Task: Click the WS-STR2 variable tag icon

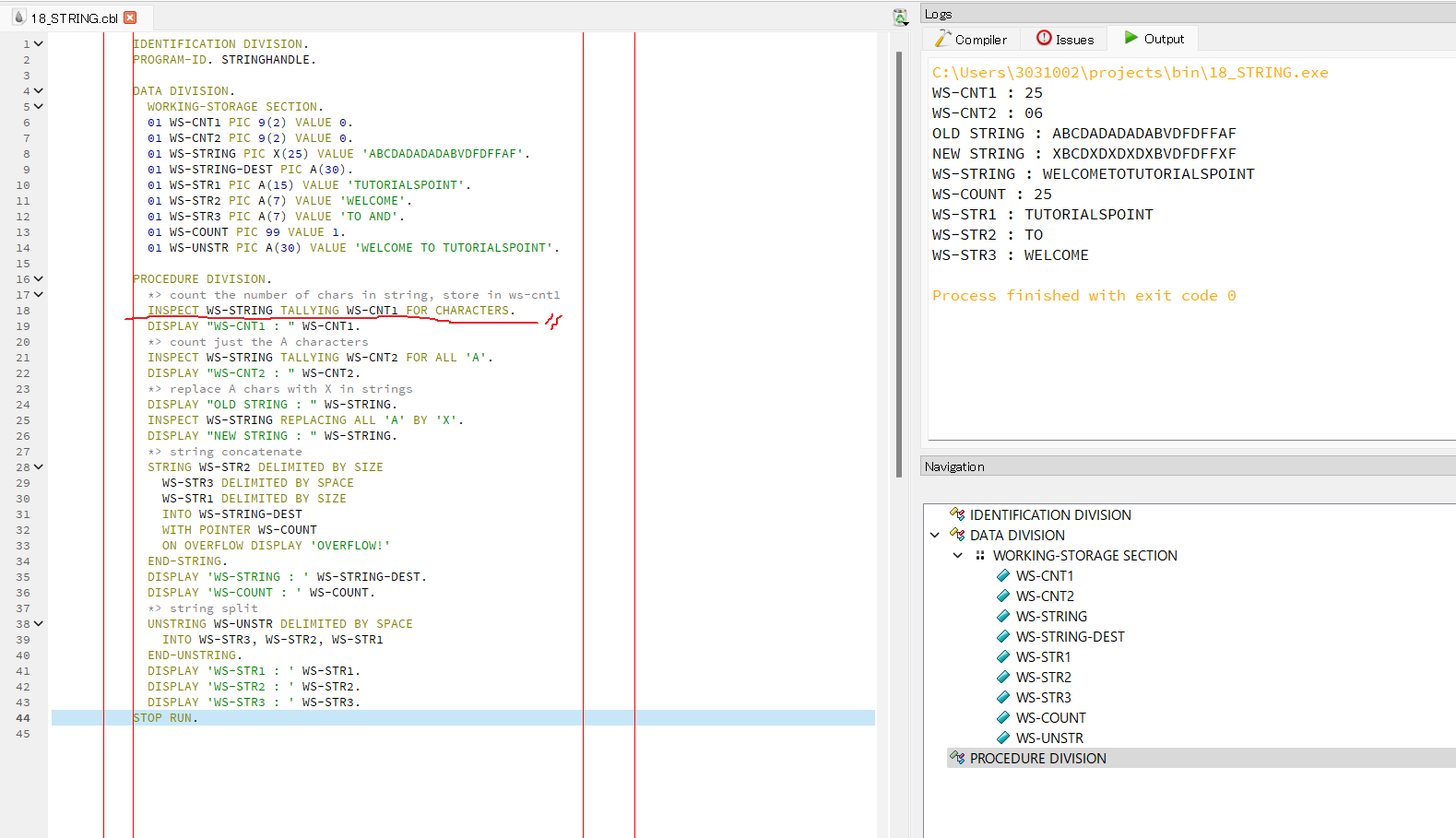Action: click(1003, 678)
